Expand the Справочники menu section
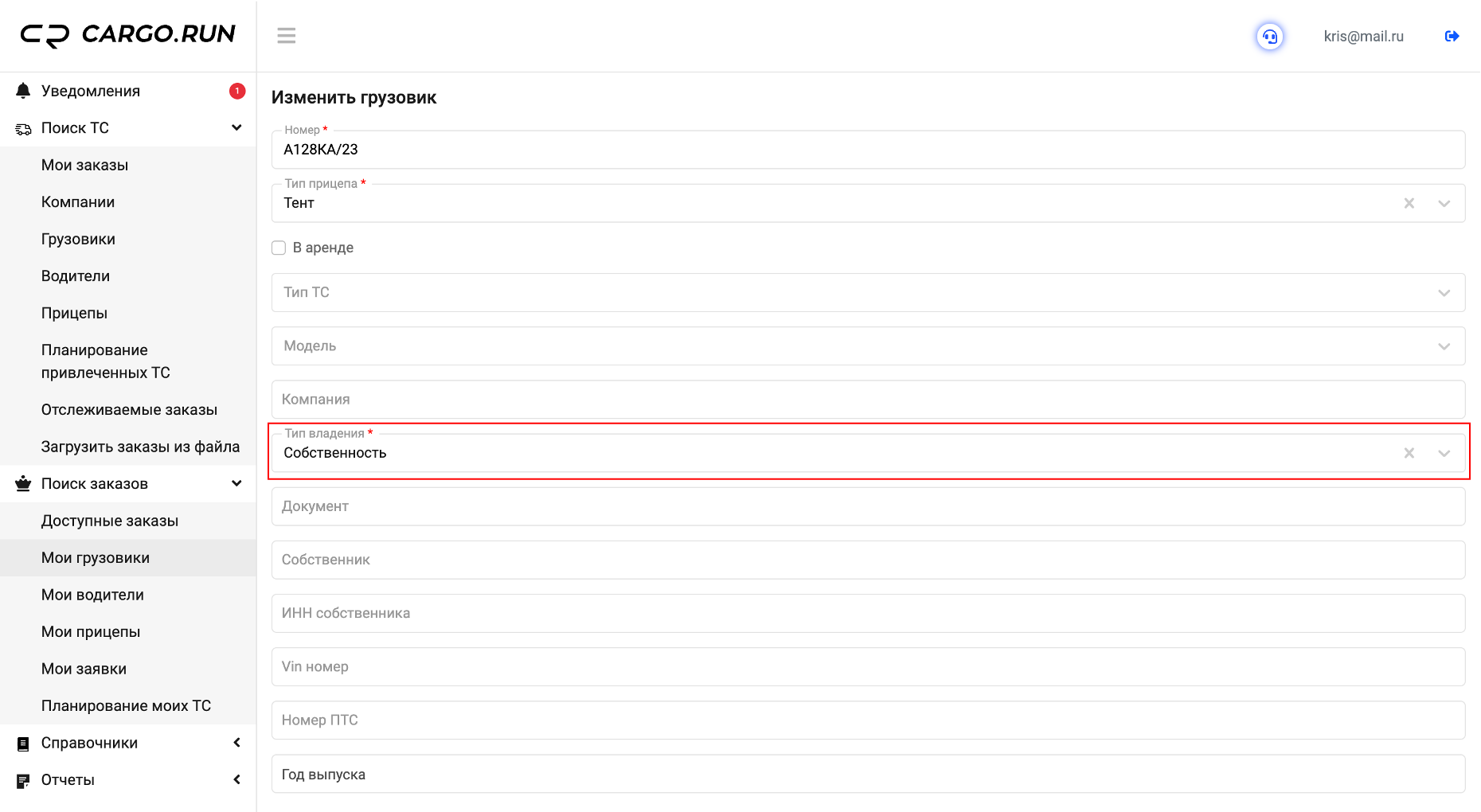The image size is (1481, 812). pyautogui.click(x=236, y=743)
